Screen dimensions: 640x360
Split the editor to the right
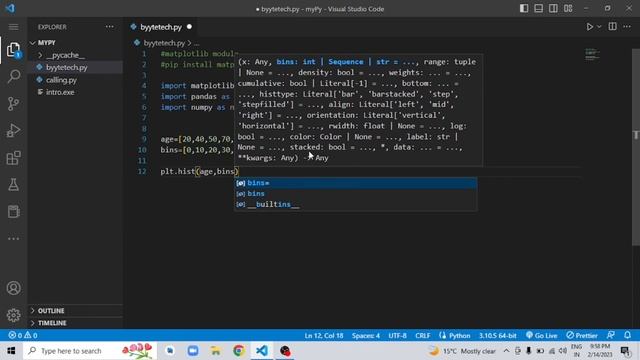tap(612, 27)
